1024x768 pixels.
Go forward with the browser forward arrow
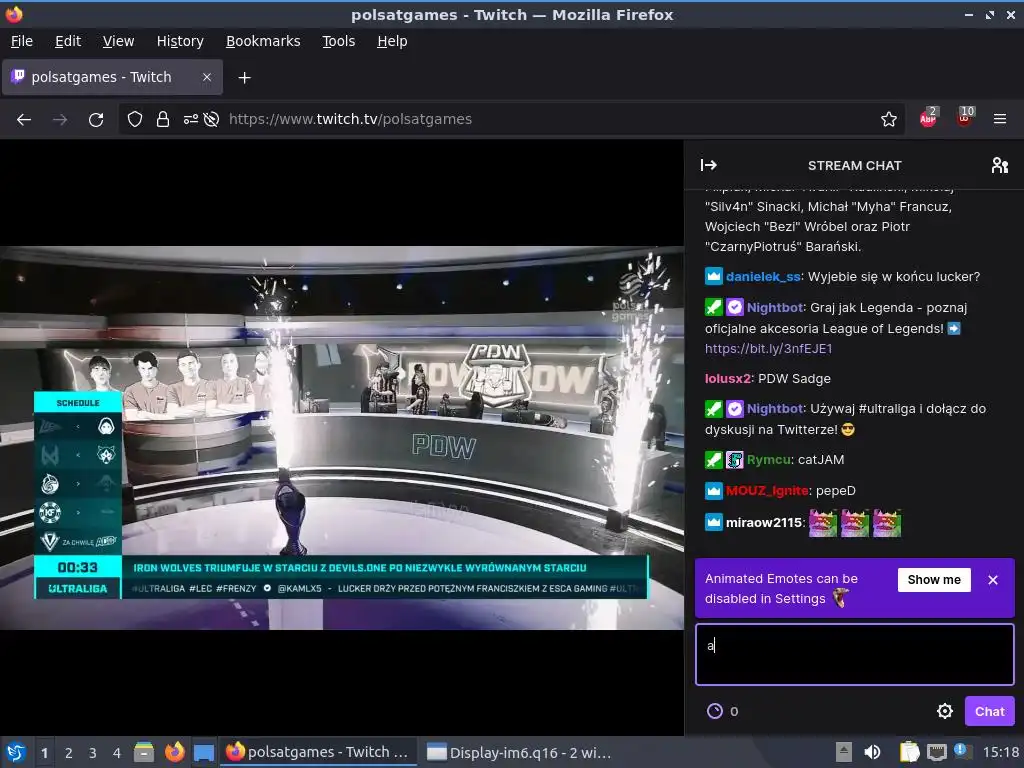(60, 120)
